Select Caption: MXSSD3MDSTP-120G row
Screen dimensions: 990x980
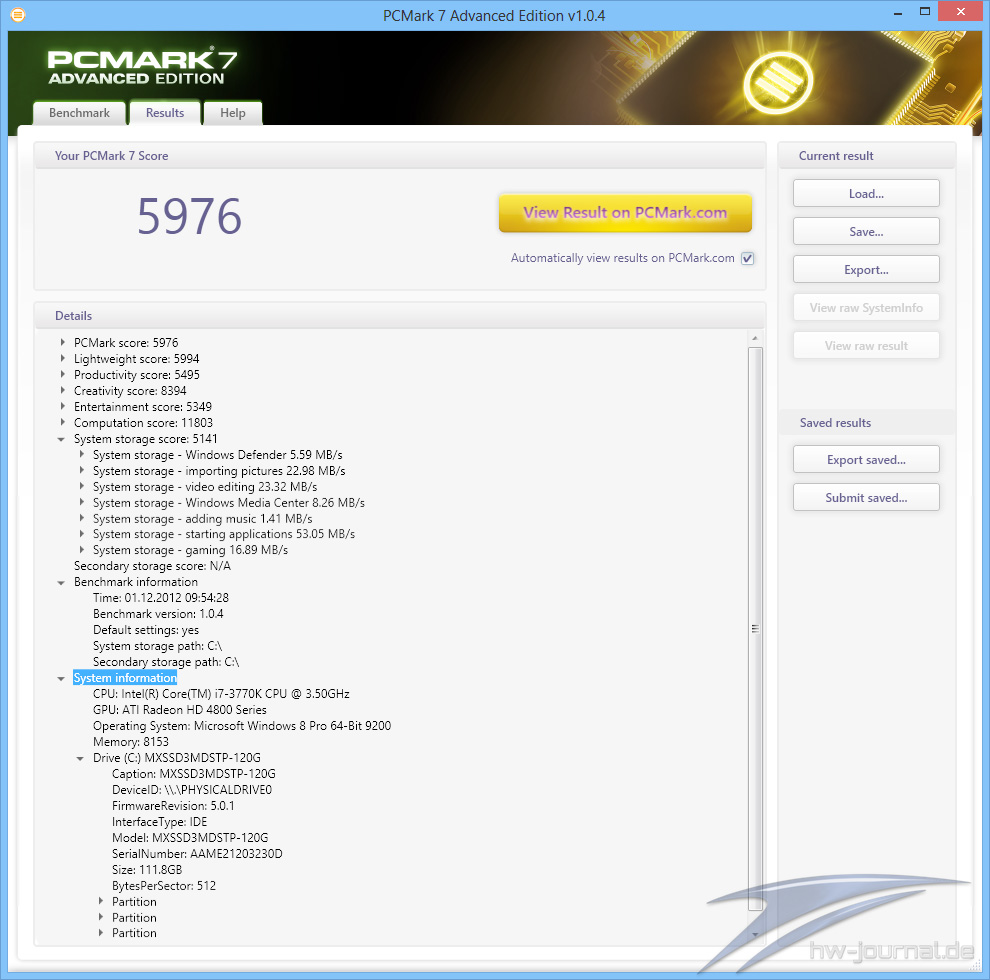[194, 774]
